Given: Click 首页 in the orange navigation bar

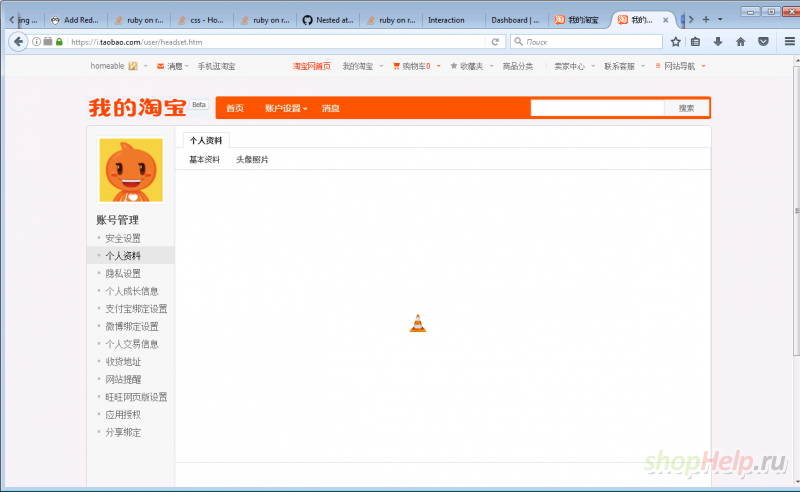Looking at the screenshot, I should click(x=235, y=108).
